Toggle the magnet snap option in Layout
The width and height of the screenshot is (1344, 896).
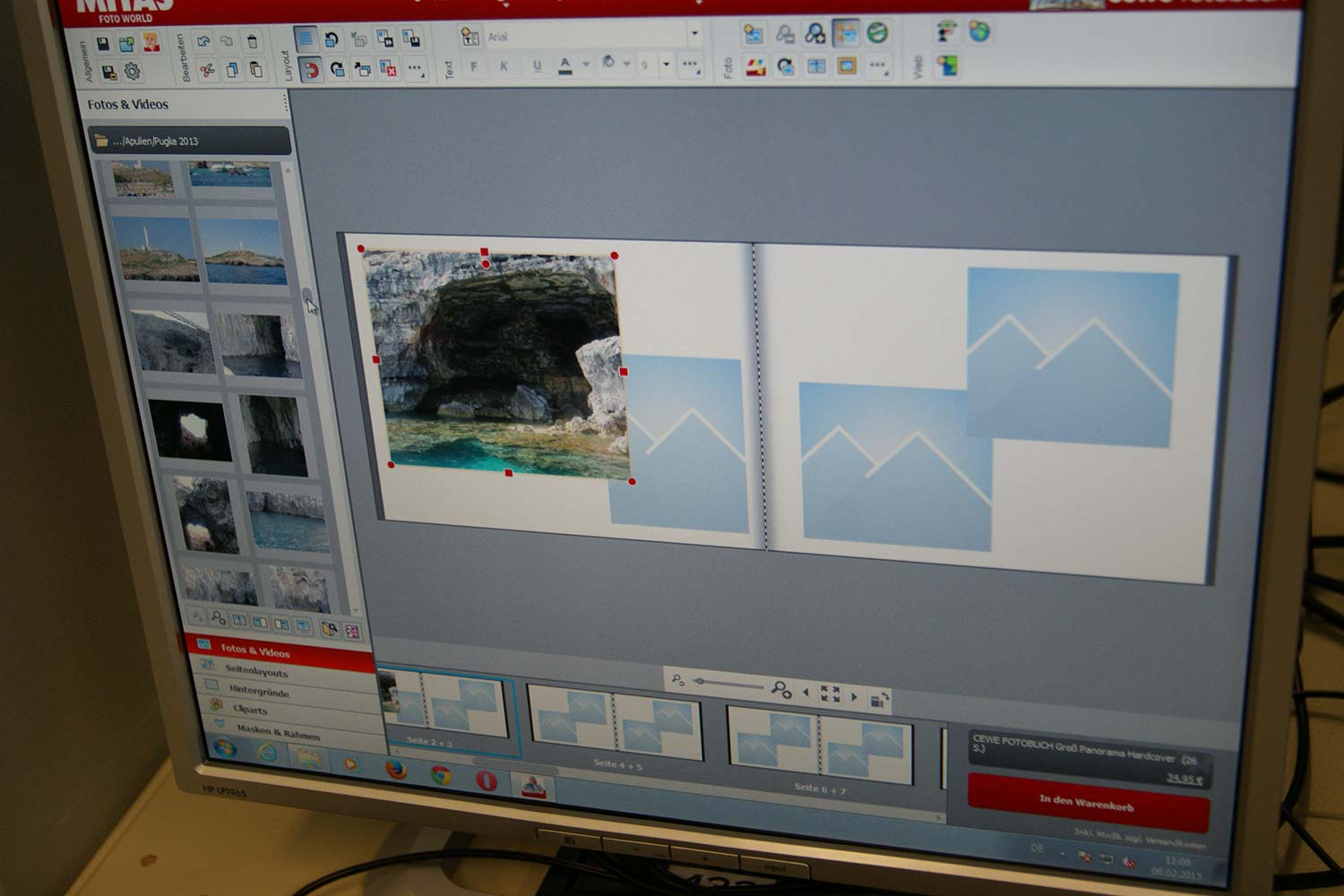310,70
